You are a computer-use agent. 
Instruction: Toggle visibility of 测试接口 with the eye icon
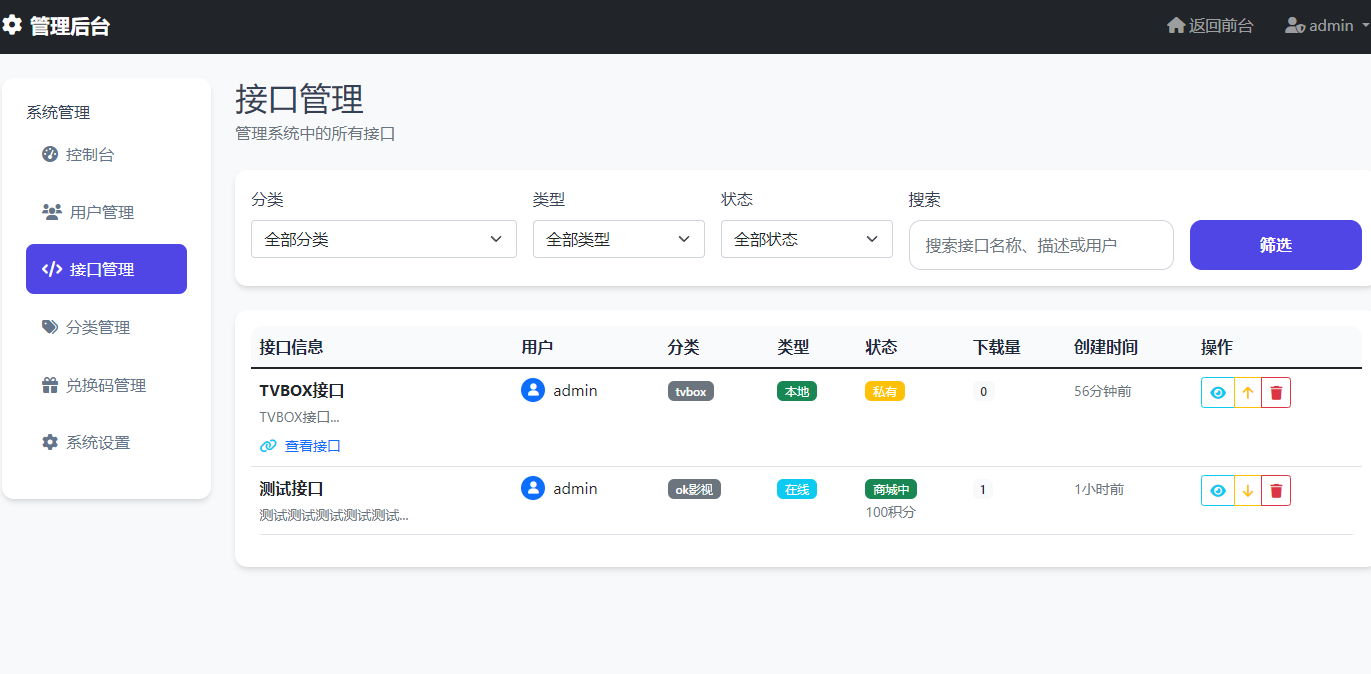click(1218, 490)
